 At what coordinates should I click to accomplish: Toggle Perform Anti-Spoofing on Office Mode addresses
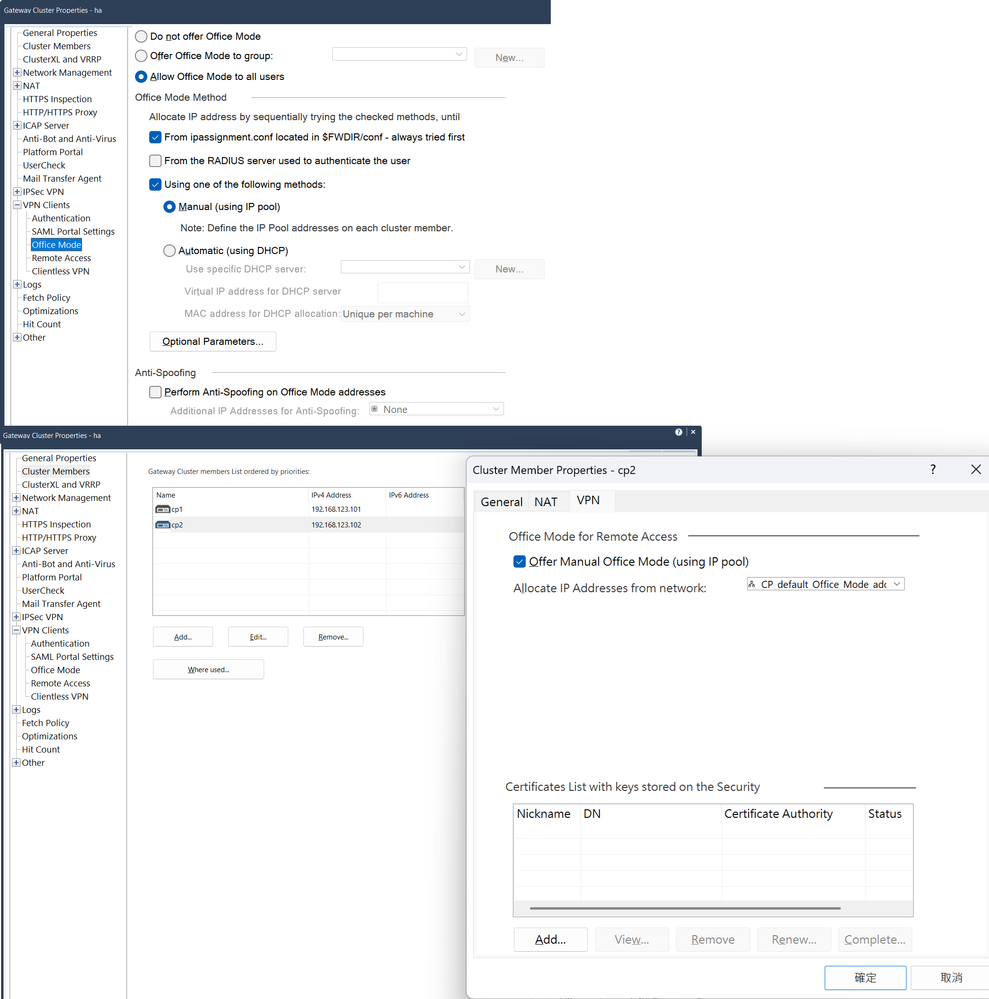coord(155,392)
